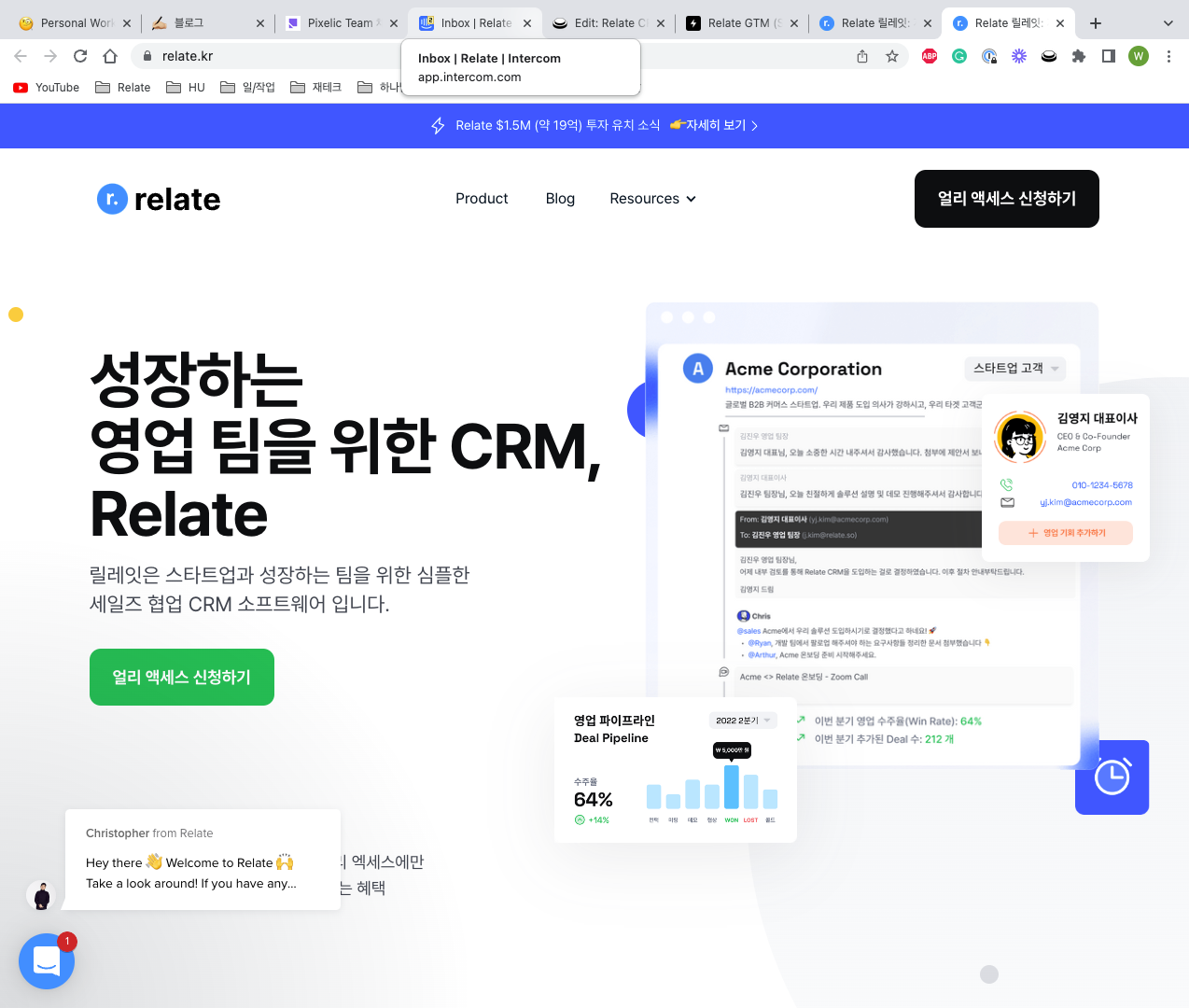Click the green 얼리 액세스 신청하기 button
Image resolution: width=1189 pixels, height=1008 pixels.
point(182,678)
